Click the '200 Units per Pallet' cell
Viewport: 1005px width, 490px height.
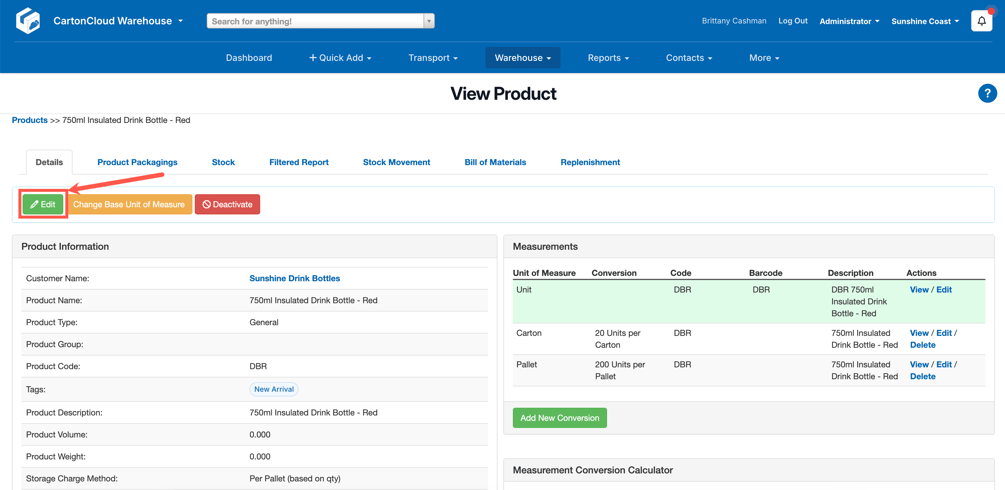pos(620,370)
